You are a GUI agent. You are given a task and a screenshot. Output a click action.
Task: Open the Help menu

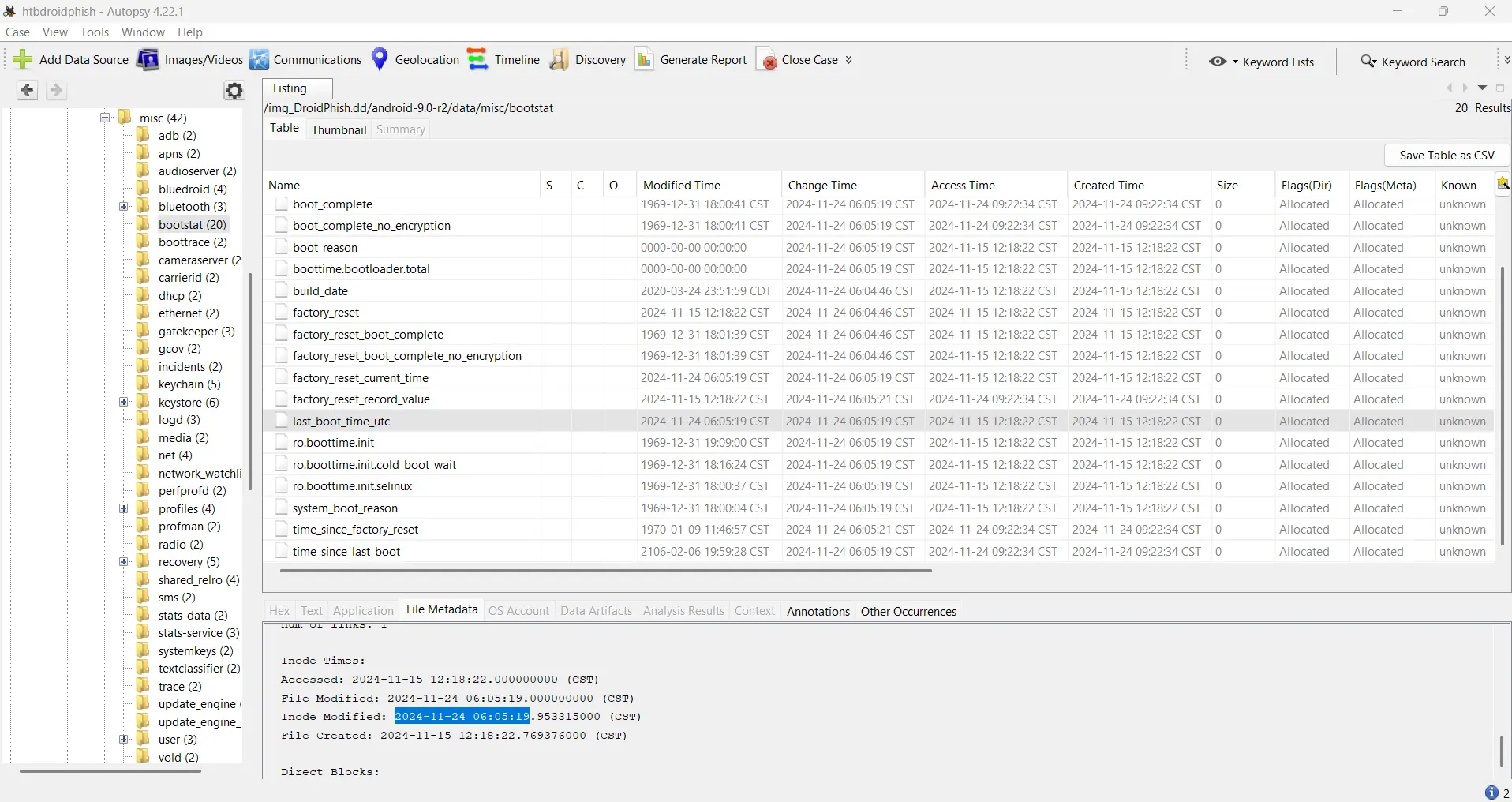(x=190, y=32)
